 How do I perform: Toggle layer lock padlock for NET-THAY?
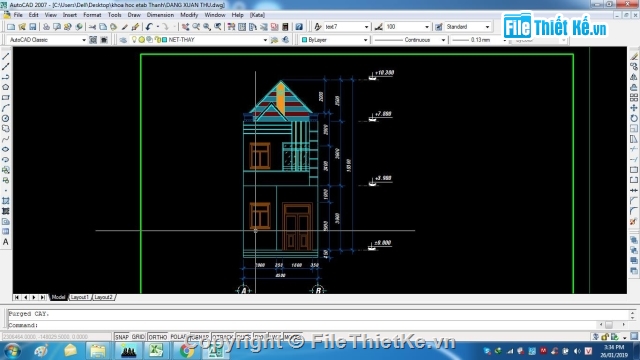pos(157,40)
